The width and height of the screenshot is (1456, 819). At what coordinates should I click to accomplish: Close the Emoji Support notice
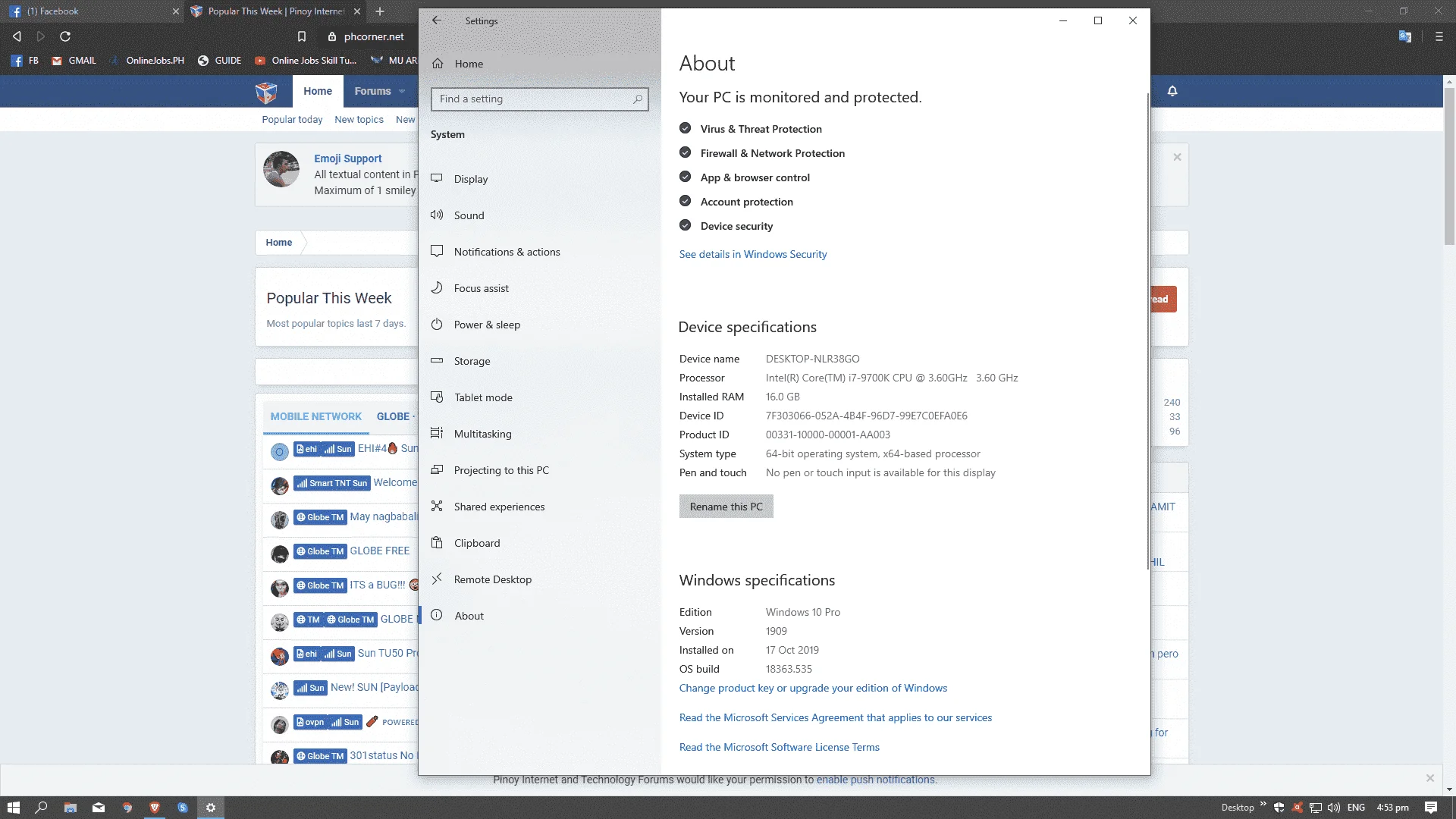click(1177, 157)
